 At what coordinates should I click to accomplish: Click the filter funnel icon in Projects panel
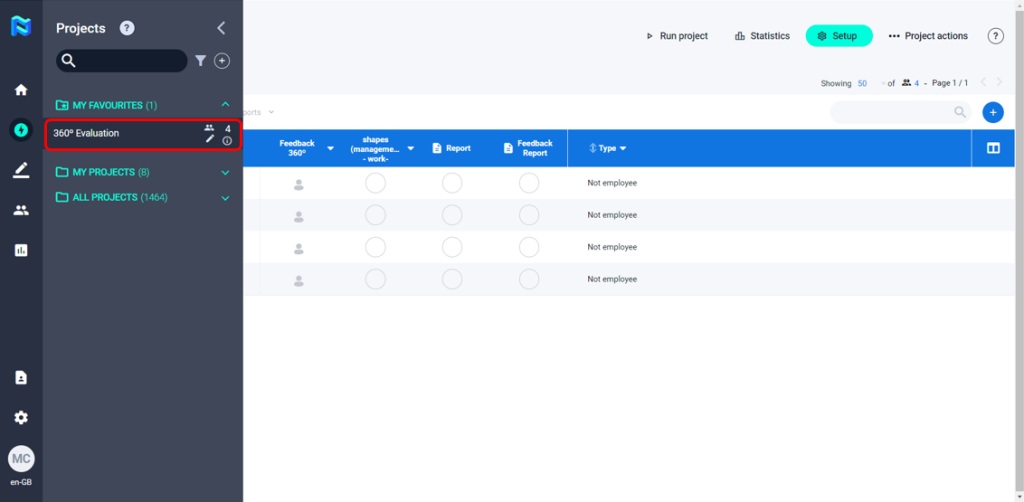click(200, 61)
